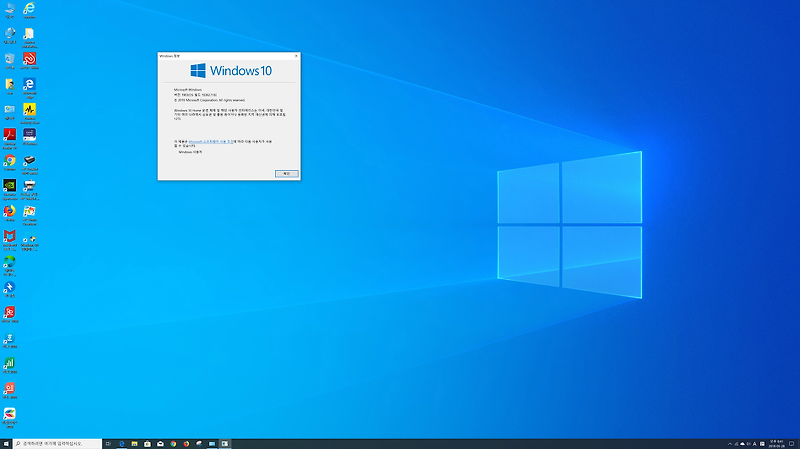Open the Adobe Acrobat Reader DC shortcut
This screenshot has width=800, height=449.
tap(10, 138)
